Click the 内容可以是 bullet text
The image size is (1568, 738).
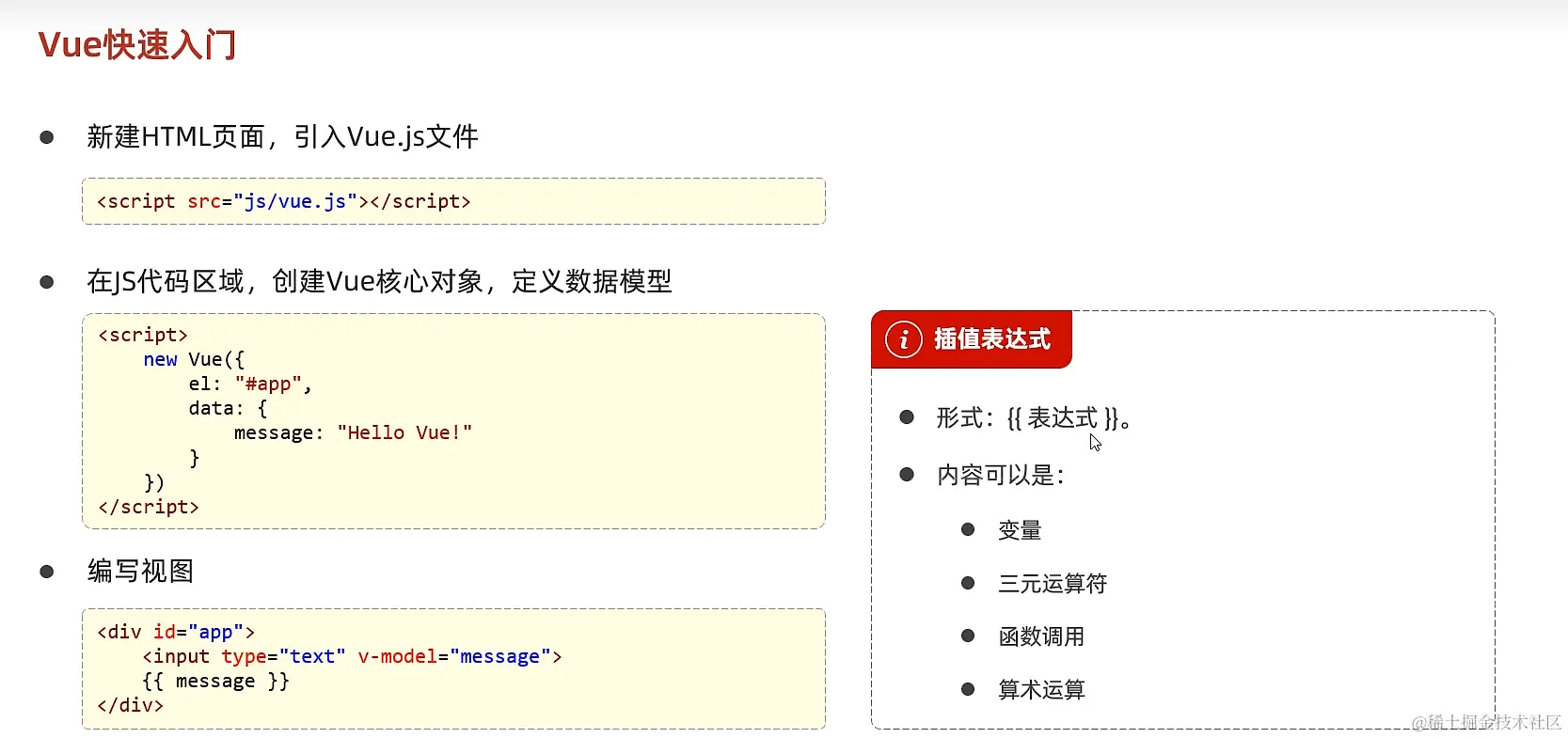point(1001,475)
